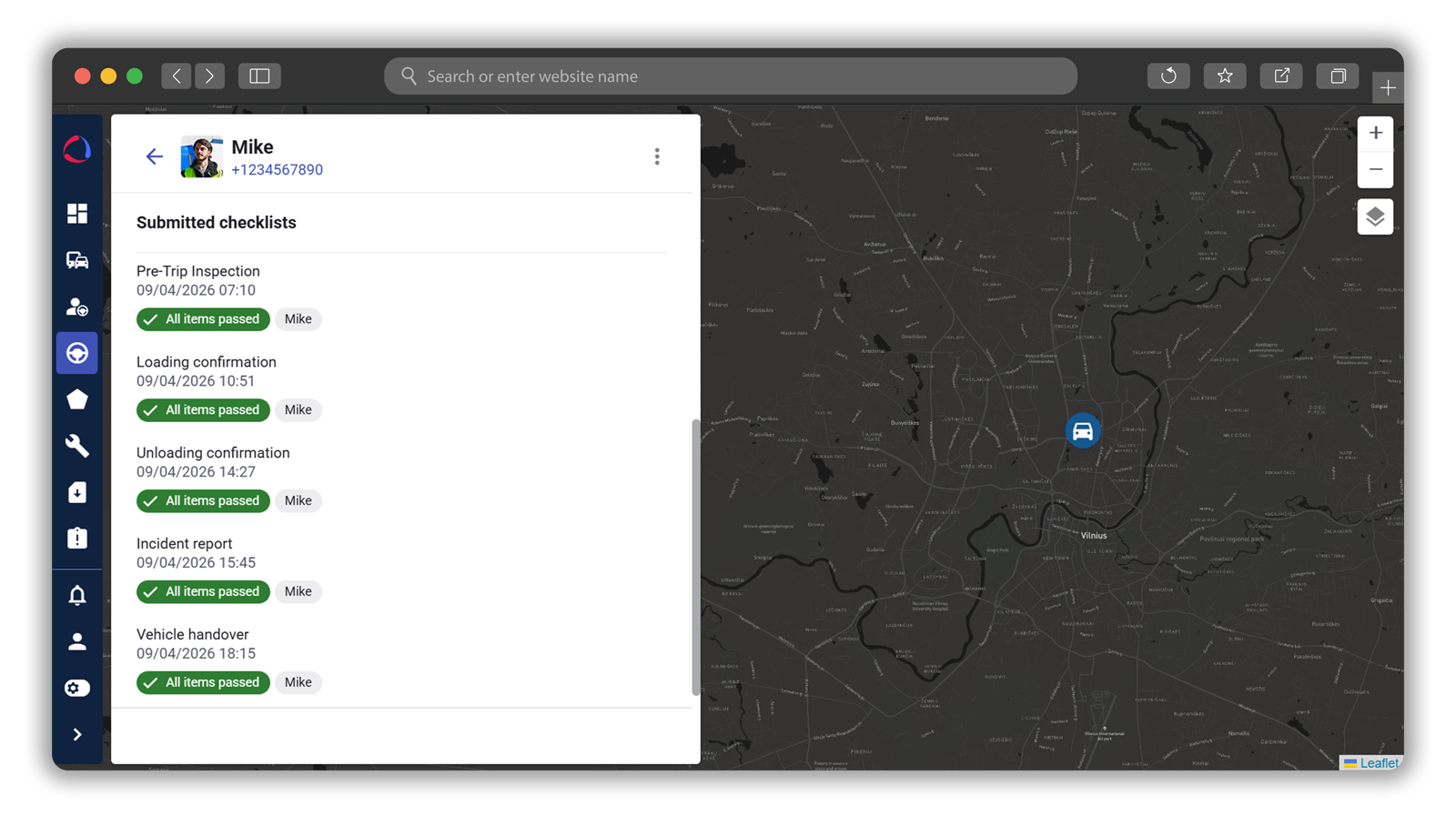The image size is (1456, 826).
Task: Show the browser sidebar panel
Action: pos(259,76)
